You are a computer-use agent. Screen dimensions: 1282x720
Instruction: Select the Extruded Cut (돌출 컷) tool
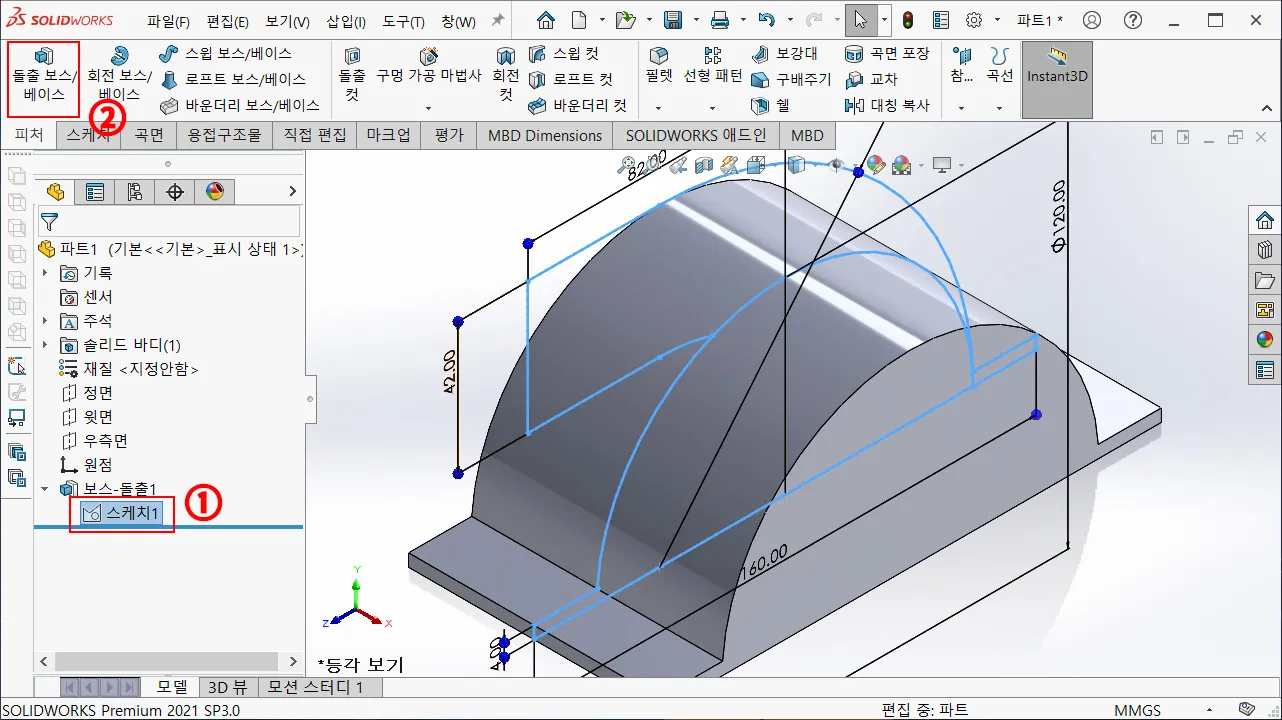click(352, 76)
